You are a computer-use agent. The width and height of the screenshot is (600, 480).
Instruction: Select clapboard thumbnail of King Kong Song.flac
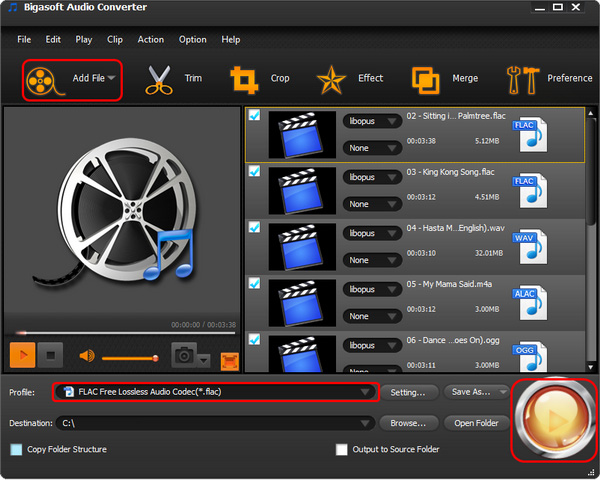[x=302, y=191]
